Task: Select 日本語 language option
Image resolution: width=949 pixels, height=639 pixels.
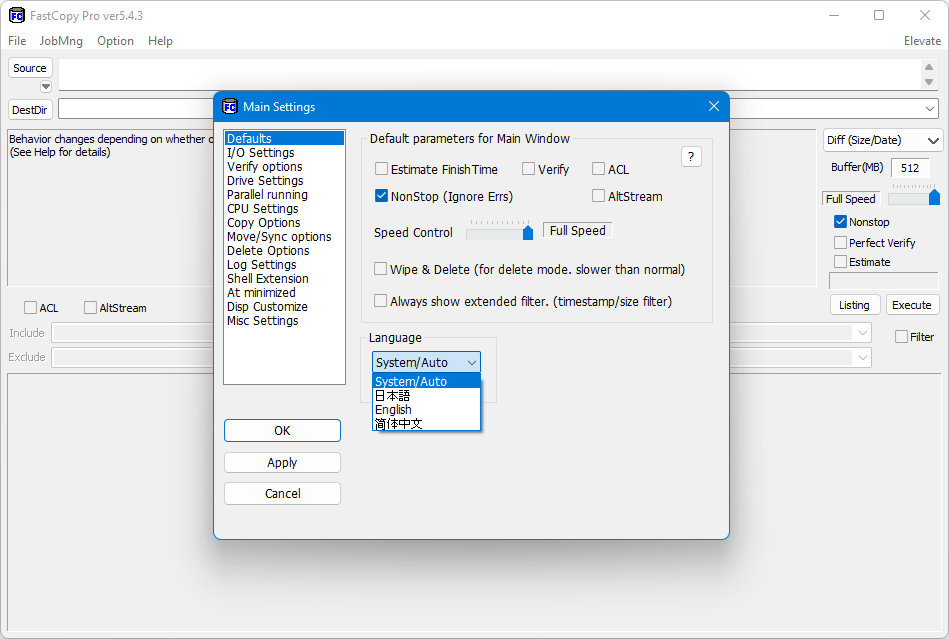Action: 426,396
